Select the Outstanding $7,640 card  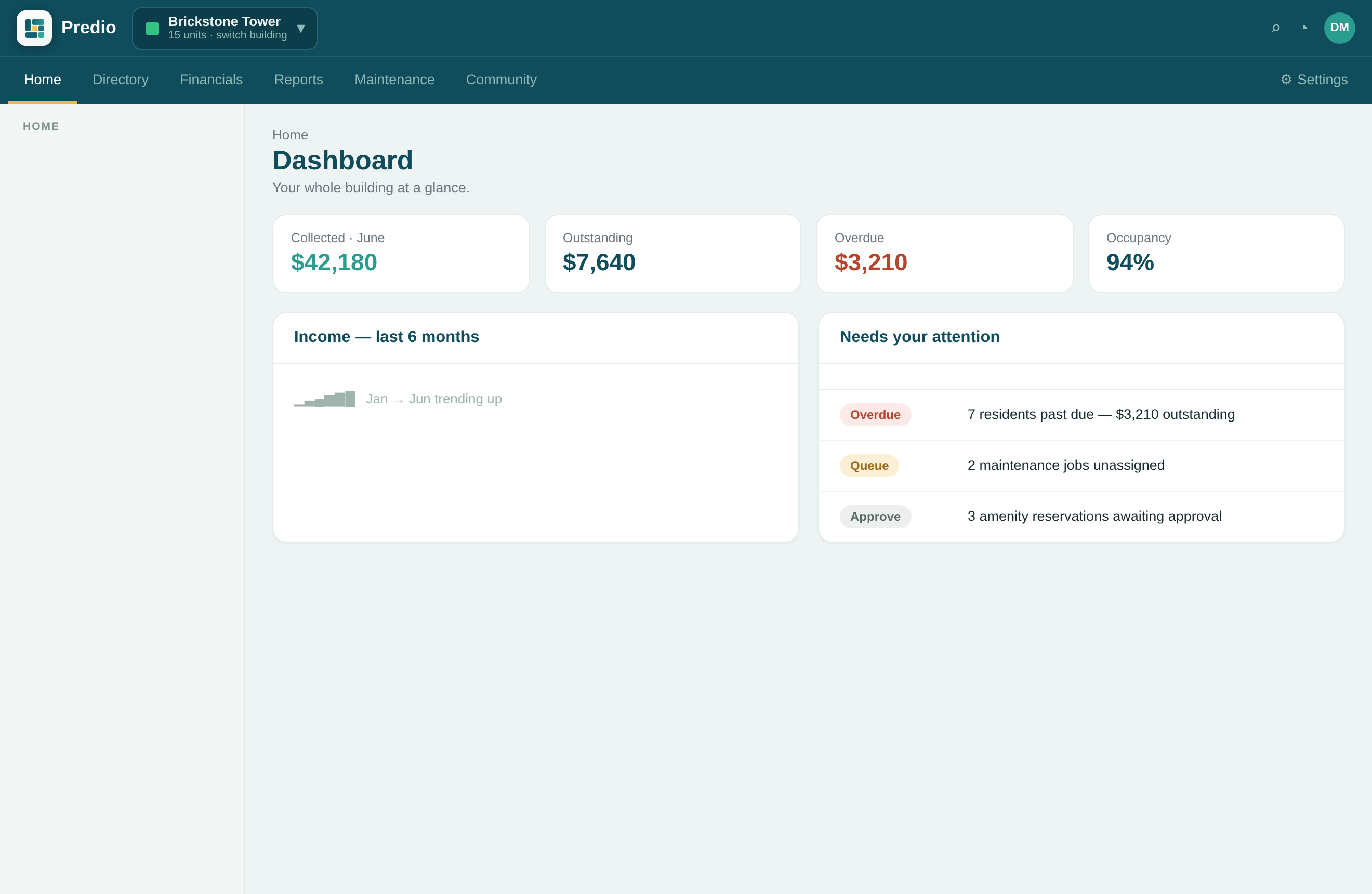tap(672, 254)
